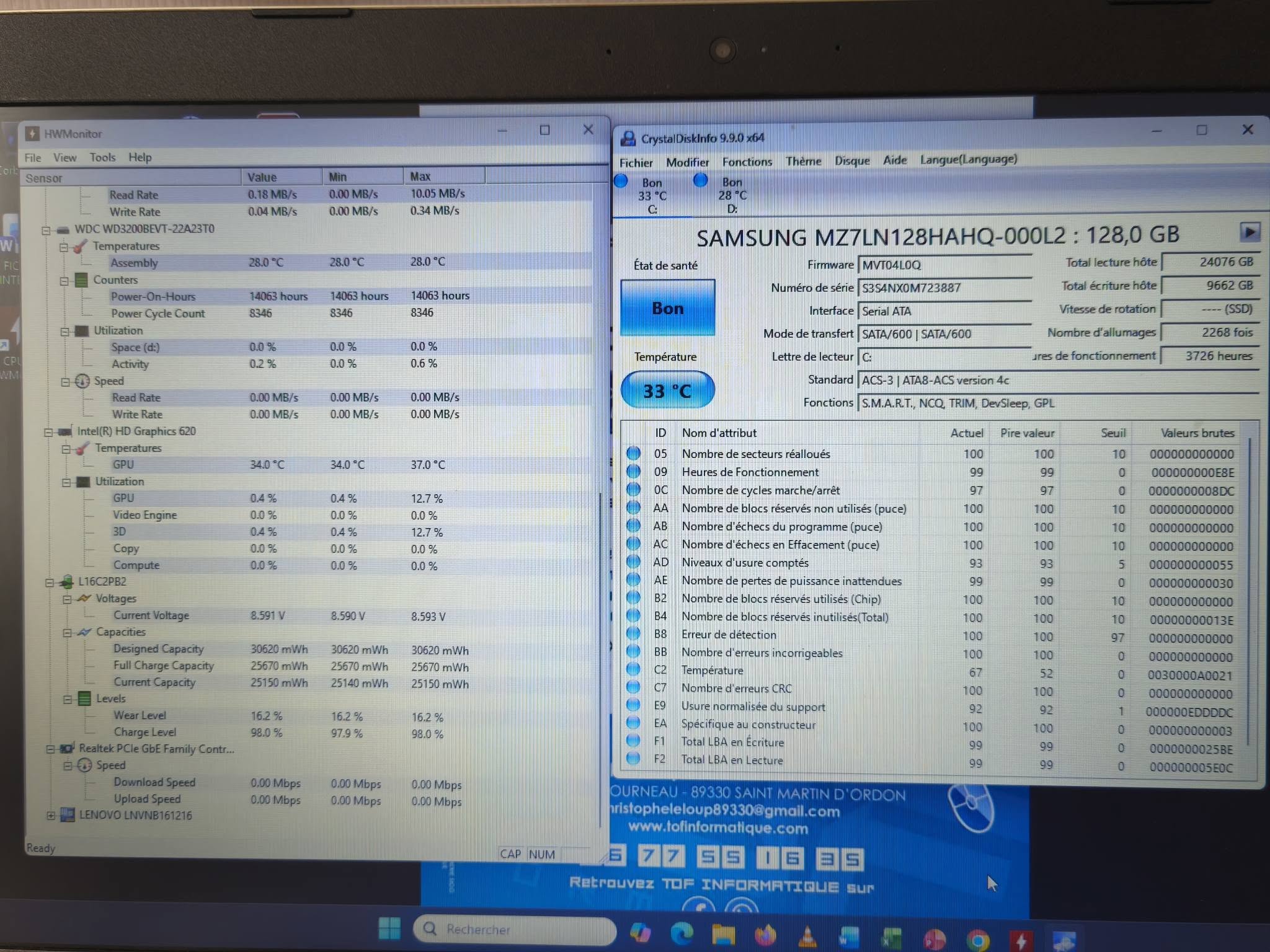Click the green Levels icon

(85, 699)
